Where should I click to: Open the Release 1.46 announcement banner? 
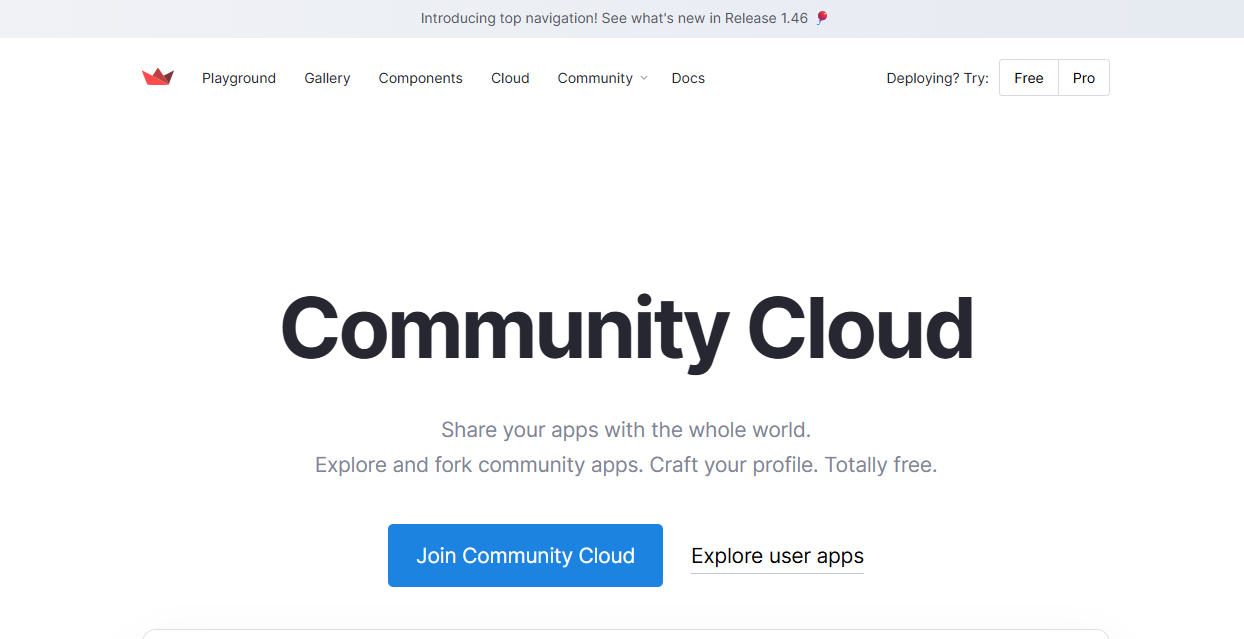[622, 18]
